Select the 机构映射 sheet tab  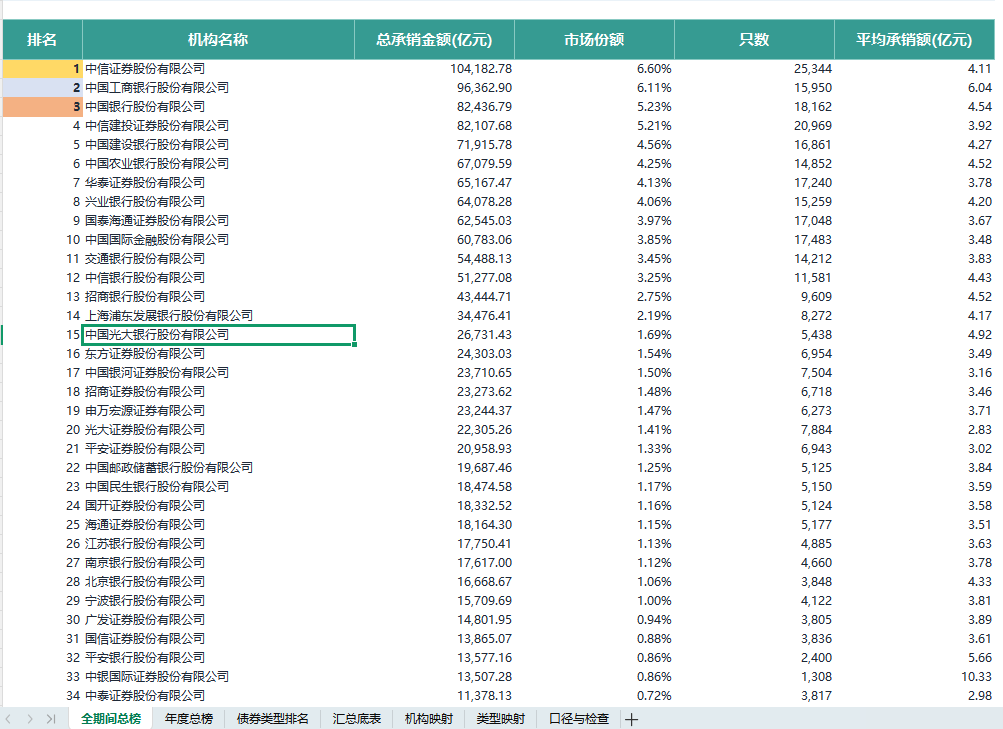429,719
